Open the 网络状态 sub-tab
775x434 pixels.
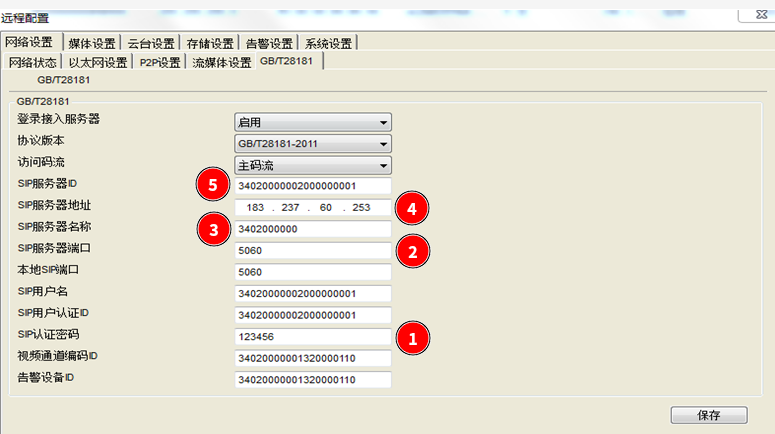[x=33, y=62]
